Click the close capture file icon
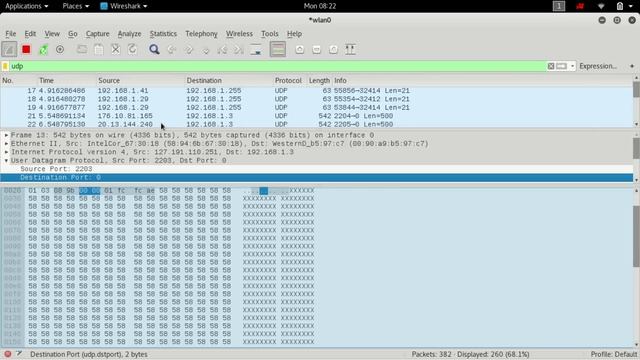This screenshot has height=360, width=640. click(116, 49)
